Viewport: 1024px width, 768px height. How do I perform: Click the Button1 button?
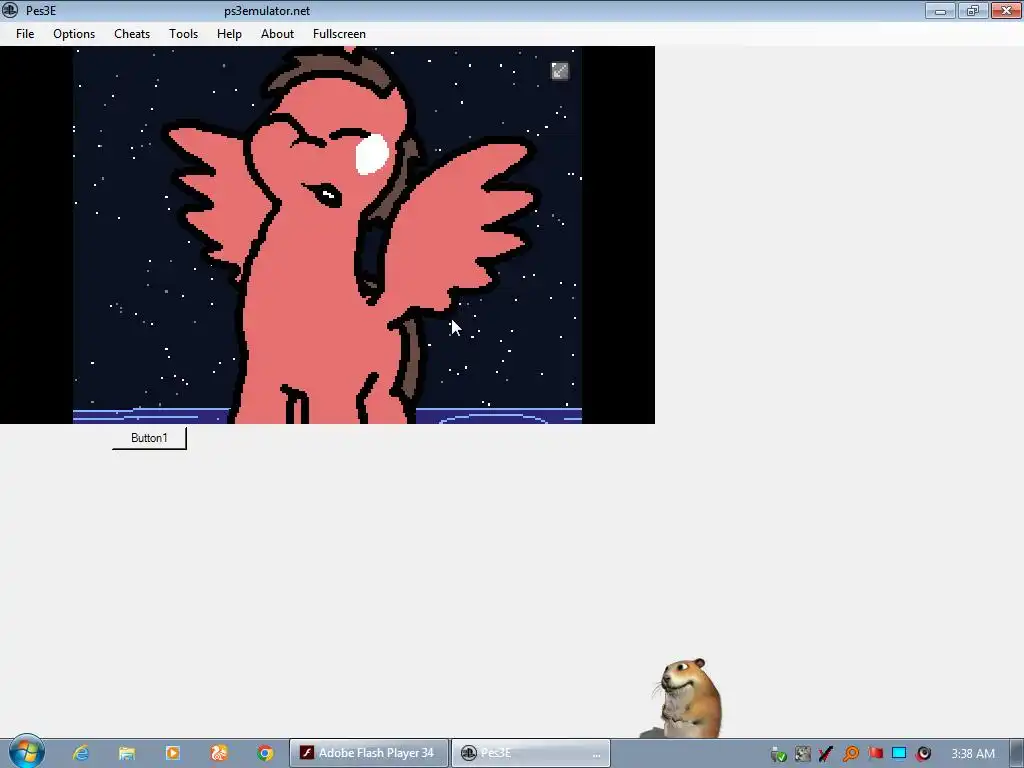coord(150,438)
